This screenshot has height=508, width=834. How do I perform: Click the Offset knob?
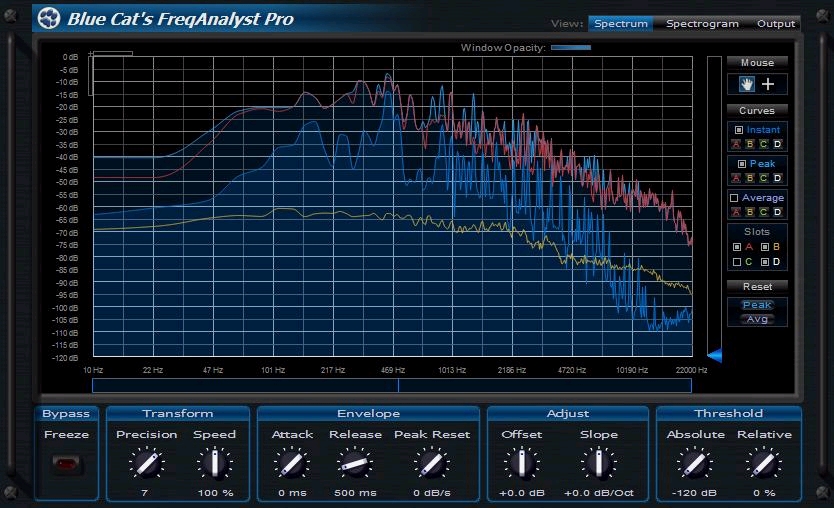tap(522, 463)
